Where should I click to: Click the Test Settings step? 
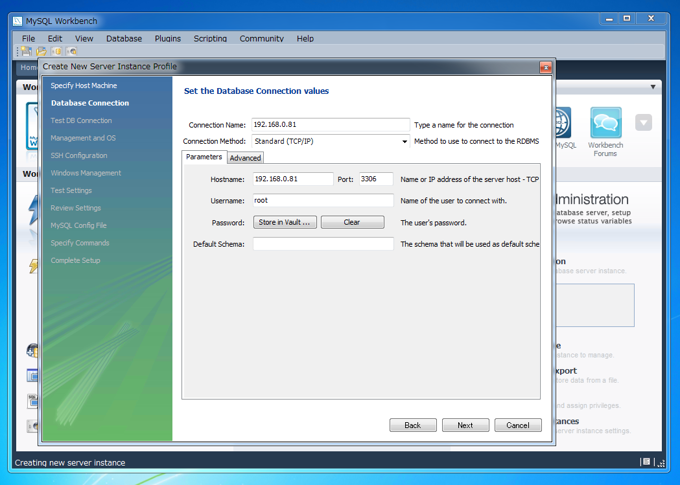71,190
